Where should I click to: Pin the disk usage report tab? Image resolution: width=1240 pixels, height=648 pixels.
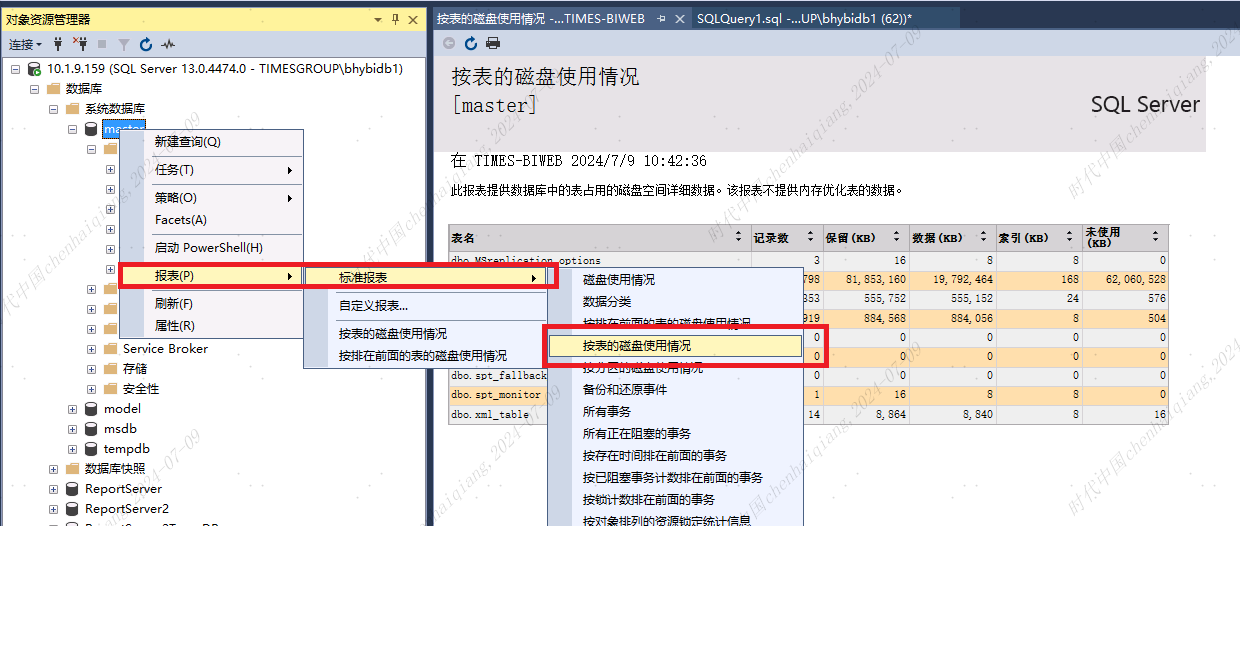click(x=662, y=18)
